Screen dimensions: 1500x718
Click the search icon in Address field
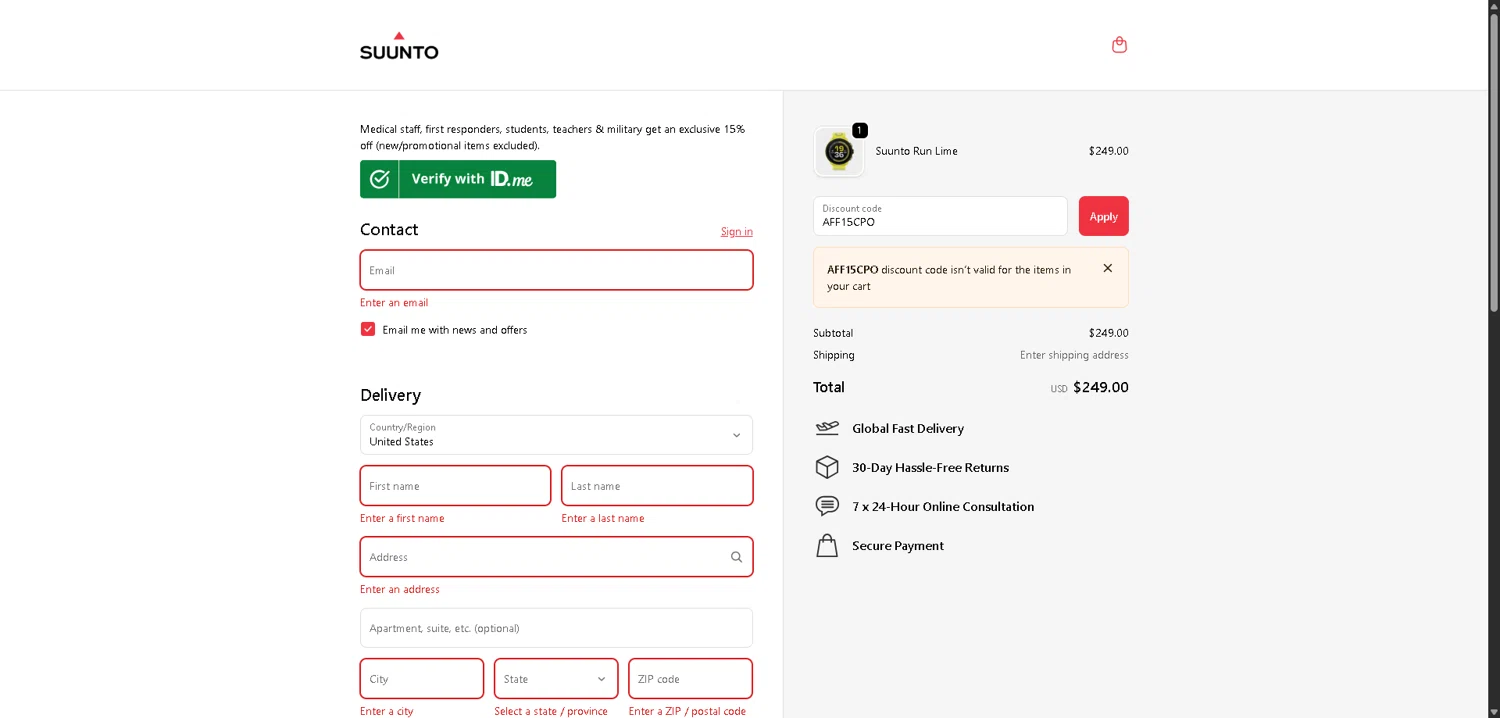[736, 557]
